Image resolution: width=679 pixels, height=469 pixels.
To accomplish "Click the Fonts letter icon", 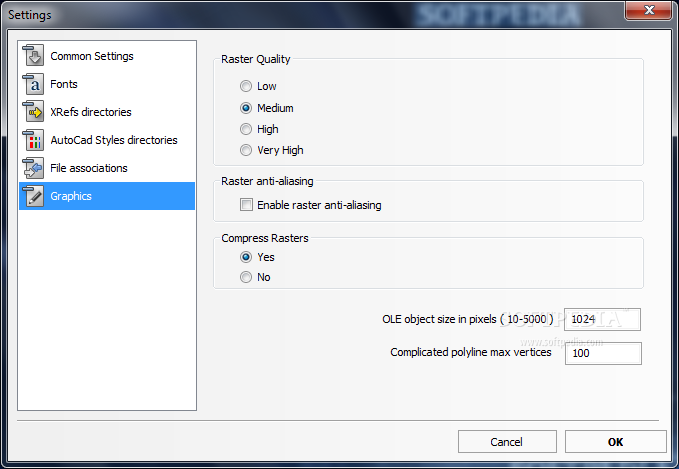I will click(33, 84).
